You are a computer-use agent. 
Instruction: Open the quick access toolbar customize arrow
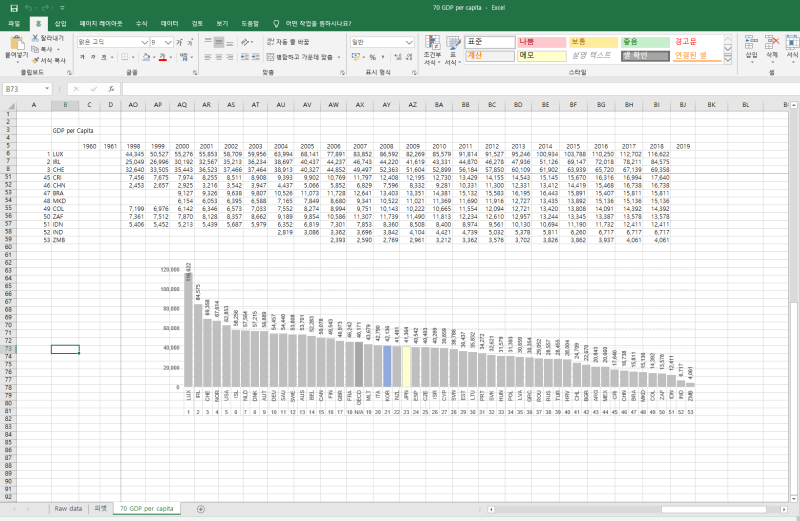click(62, 8)
